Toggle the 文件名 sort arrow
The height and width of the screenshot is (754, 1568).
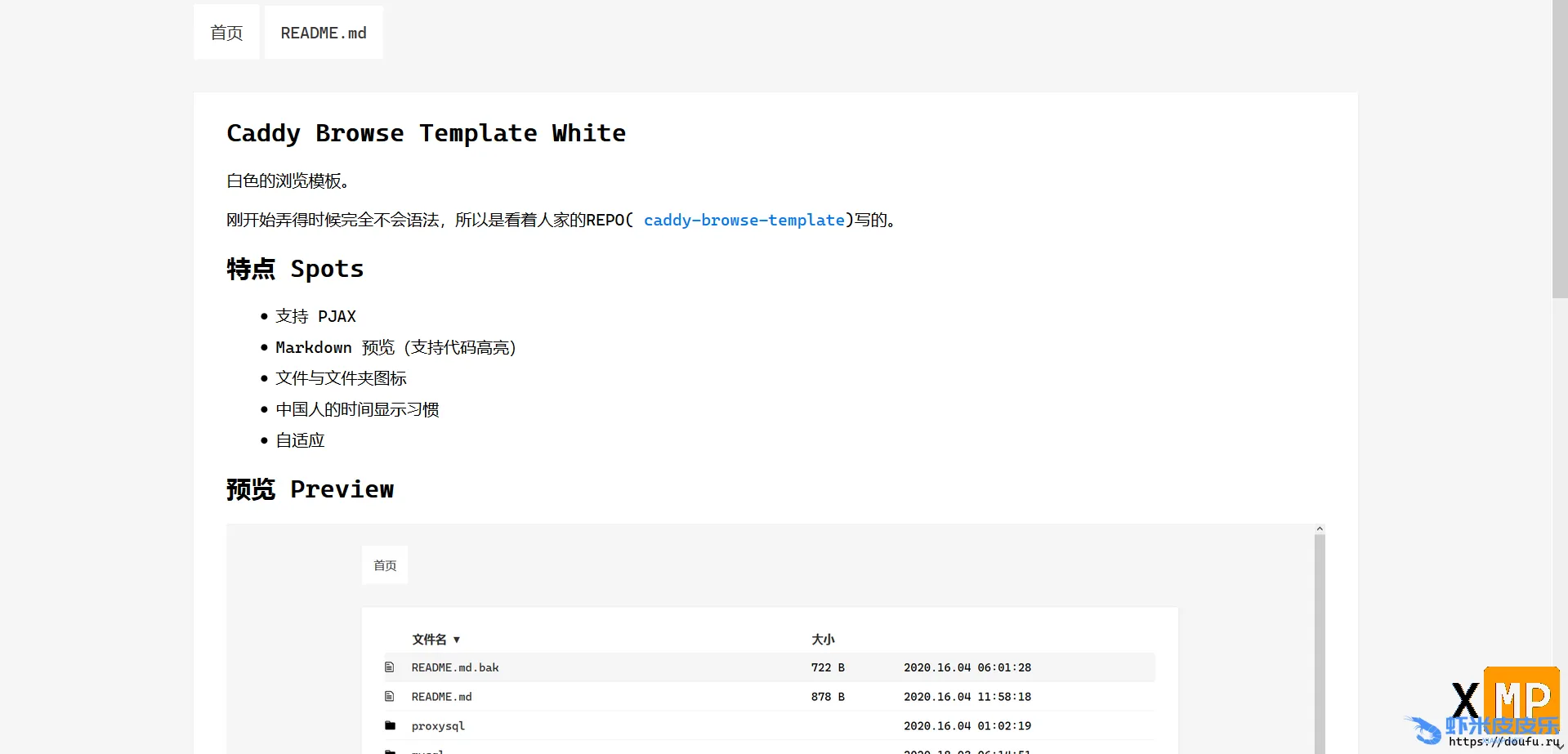pos(457,640)
